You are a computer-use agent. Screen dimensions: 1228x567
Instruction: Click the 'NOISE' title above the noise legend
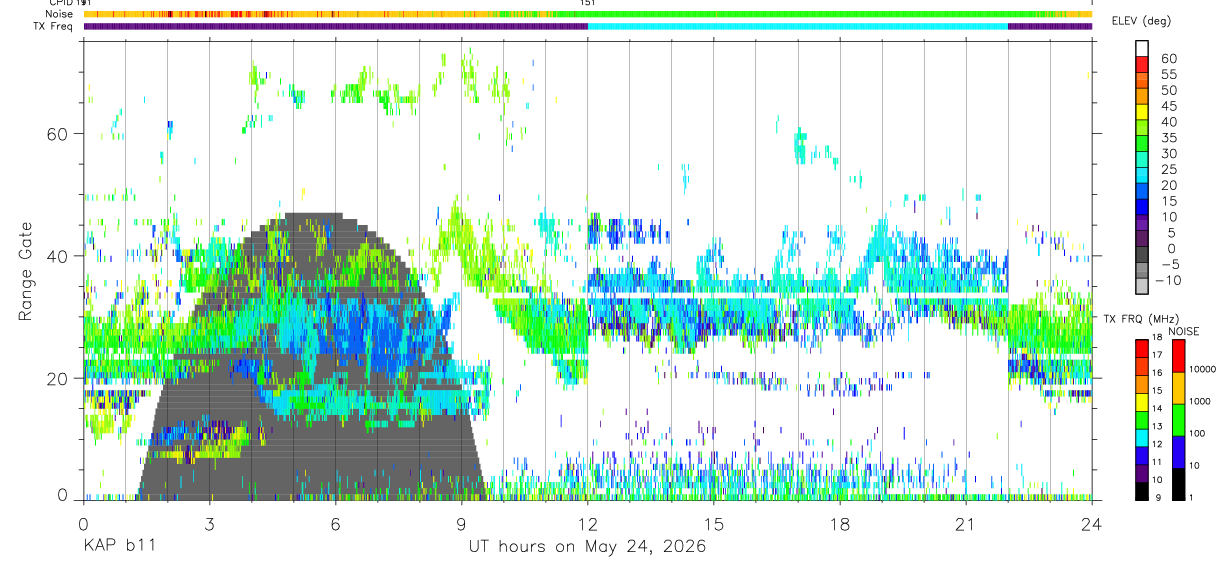[x=1184, y=331]
